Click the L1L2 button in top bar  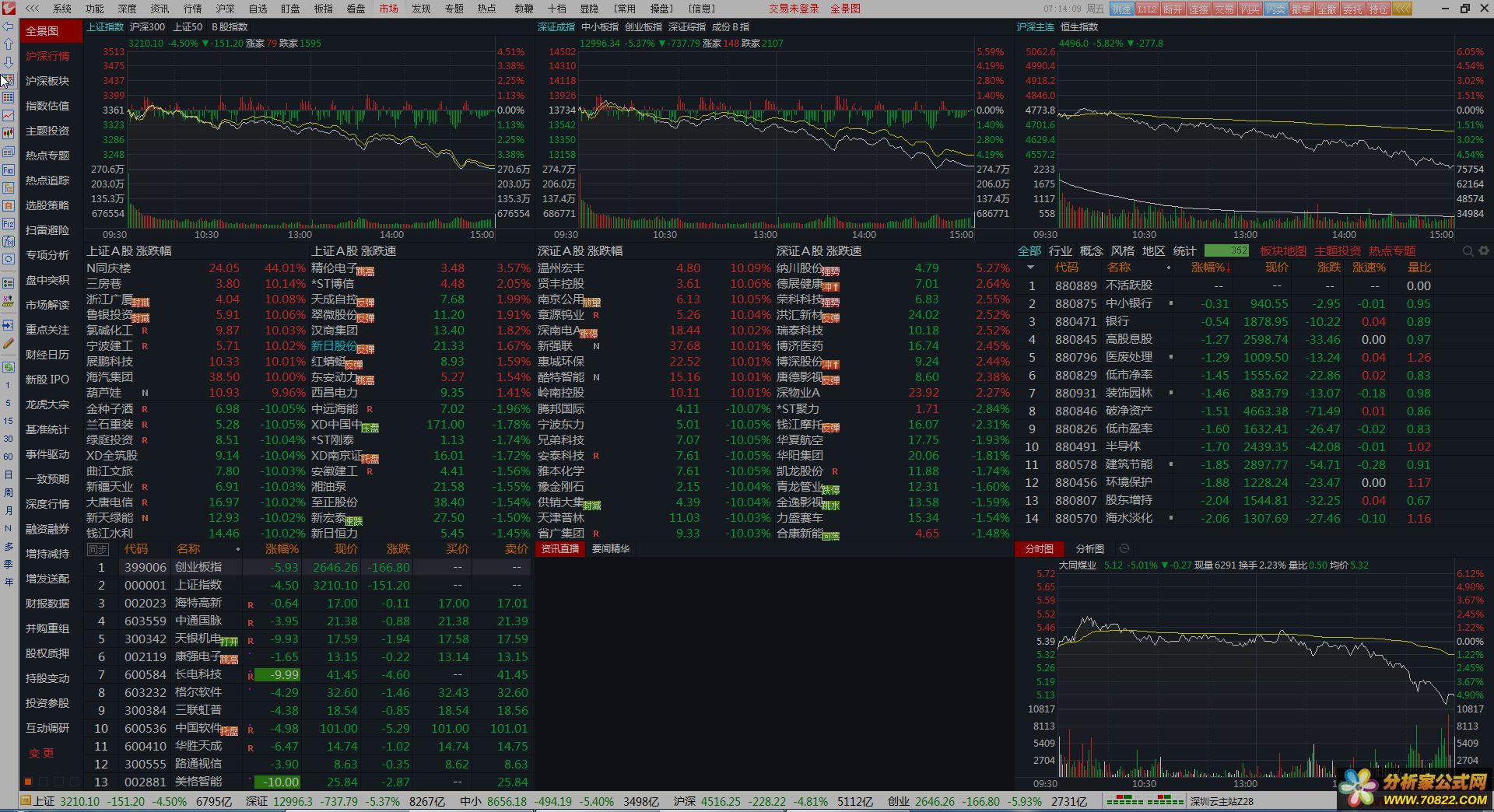point(1147,9)
